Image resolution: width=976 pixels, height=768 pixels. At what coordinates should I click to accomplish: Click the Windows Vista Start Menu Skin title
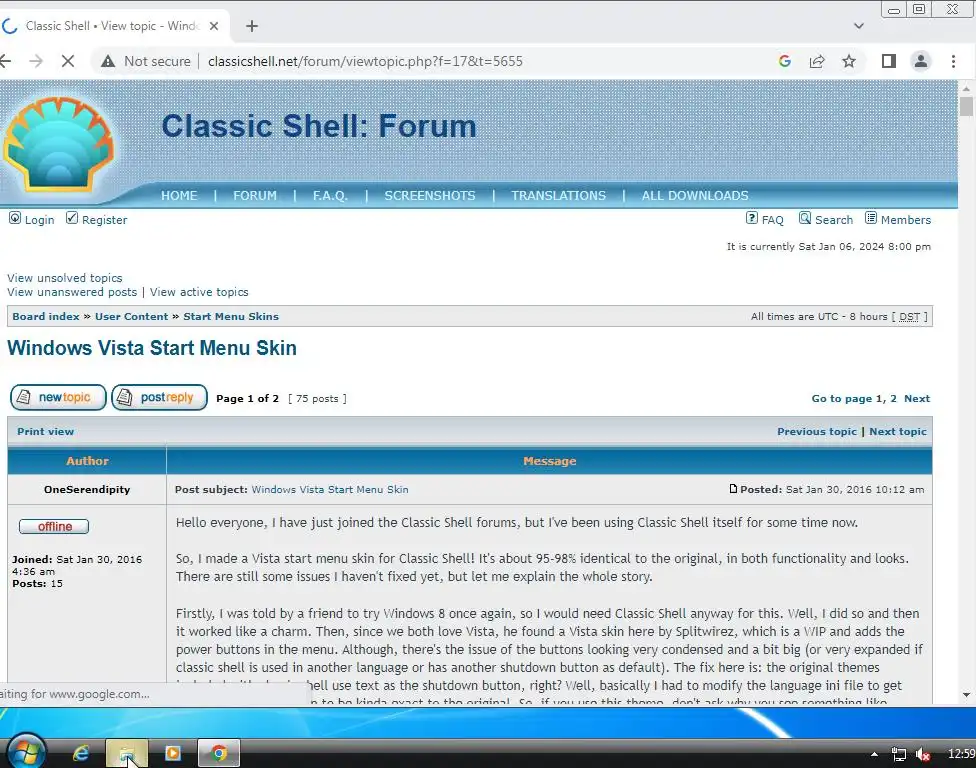coord(152,348)
